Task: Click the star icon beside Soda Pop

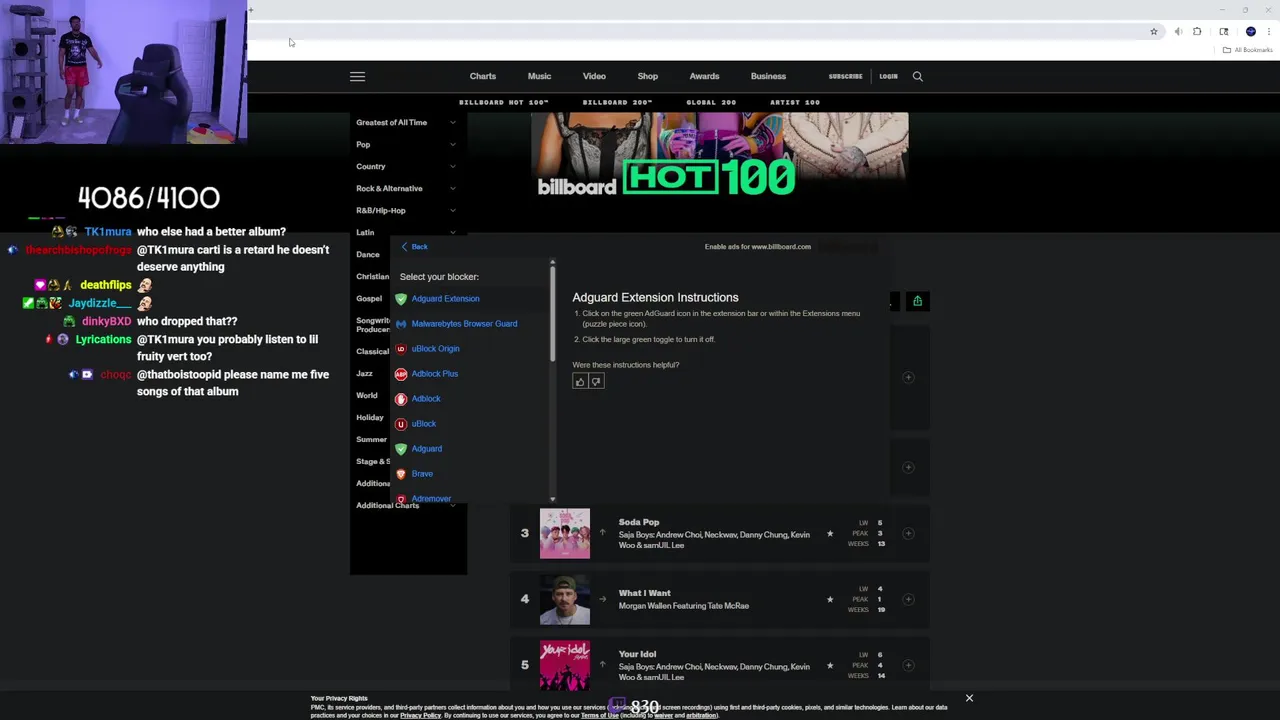Action: pos(830,533)
